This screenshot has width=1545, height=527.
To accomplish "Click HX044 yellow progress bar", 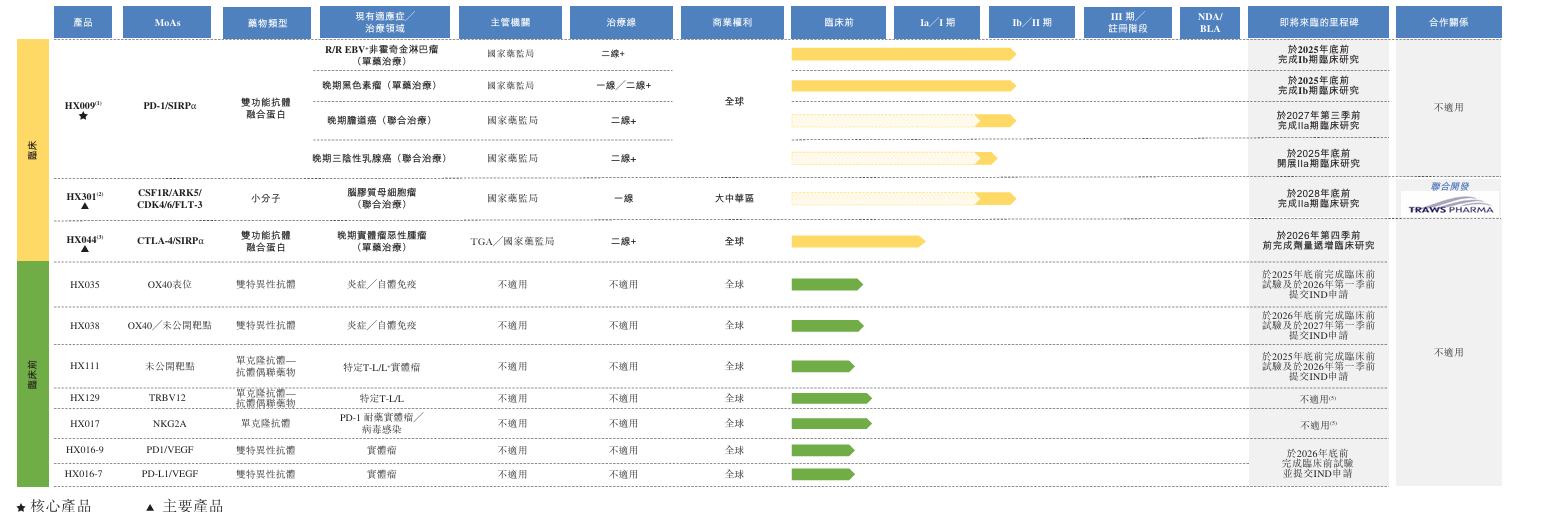I will (x=857, y=241).
